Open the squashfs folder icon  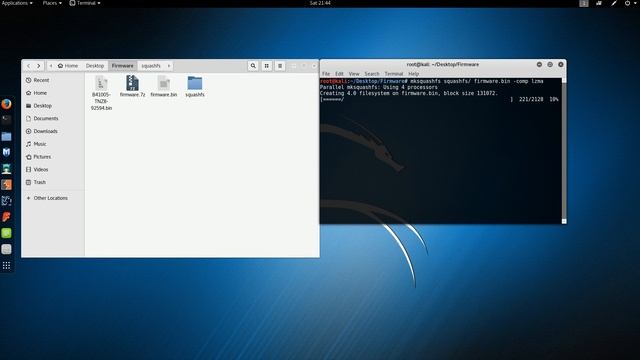[195, 86]
